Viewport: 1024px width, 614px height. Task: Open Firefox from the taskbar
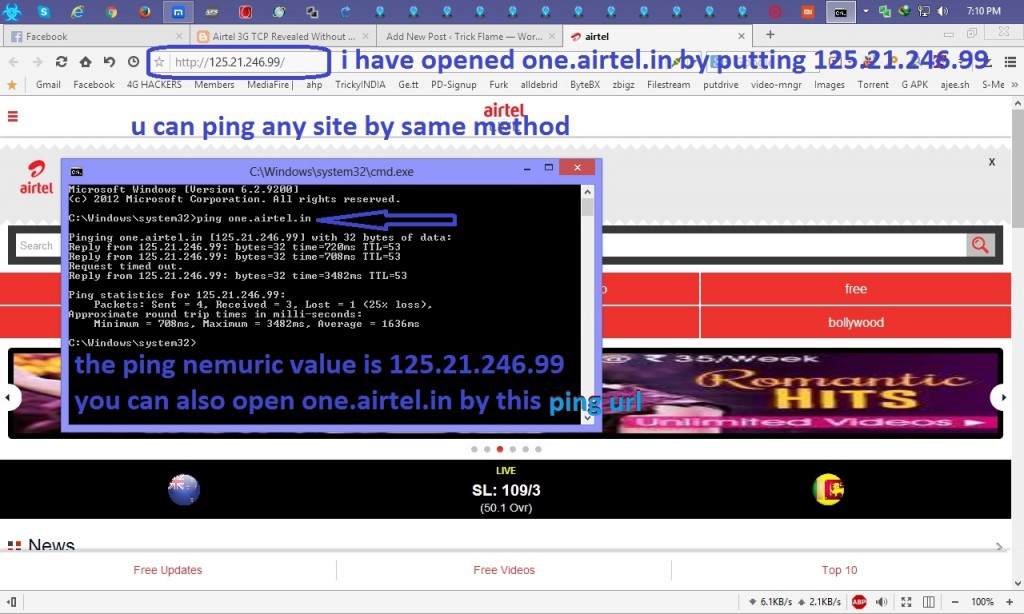point(144,11)
